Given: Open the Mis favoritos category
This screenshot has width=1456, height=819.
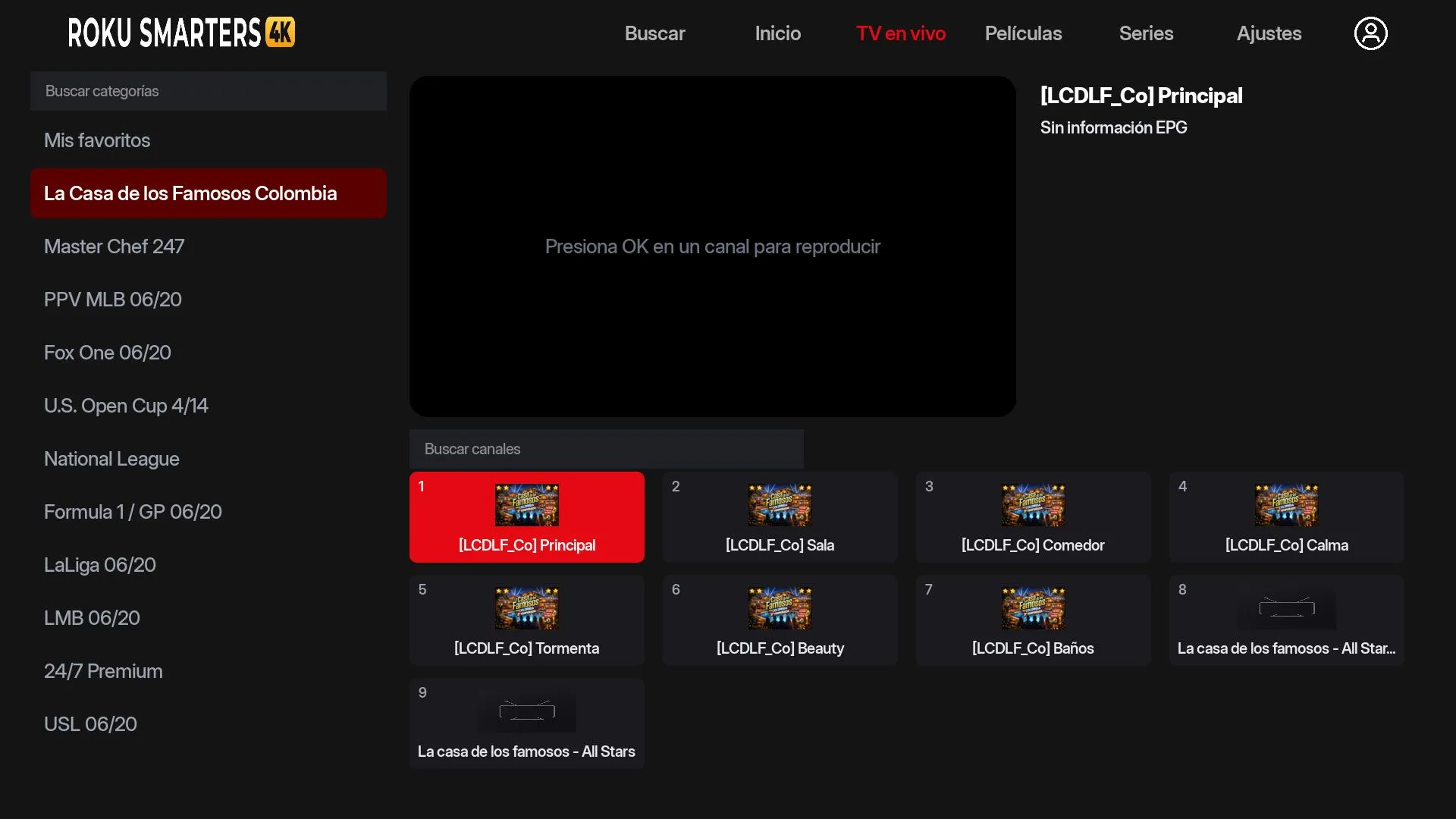Looking at the screenshot, I should coord(209,140).
